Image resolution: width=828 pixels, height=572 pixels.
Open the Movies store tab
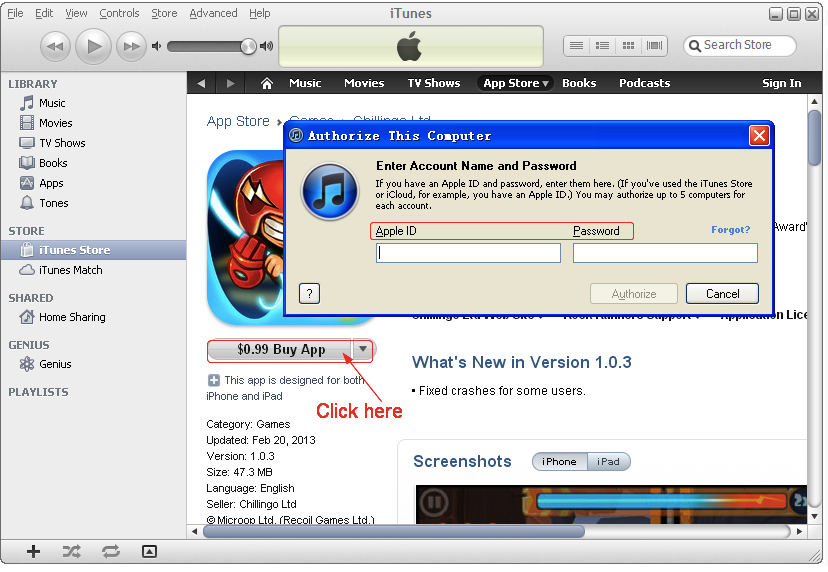pyautogui.click(x=364, y=83)
